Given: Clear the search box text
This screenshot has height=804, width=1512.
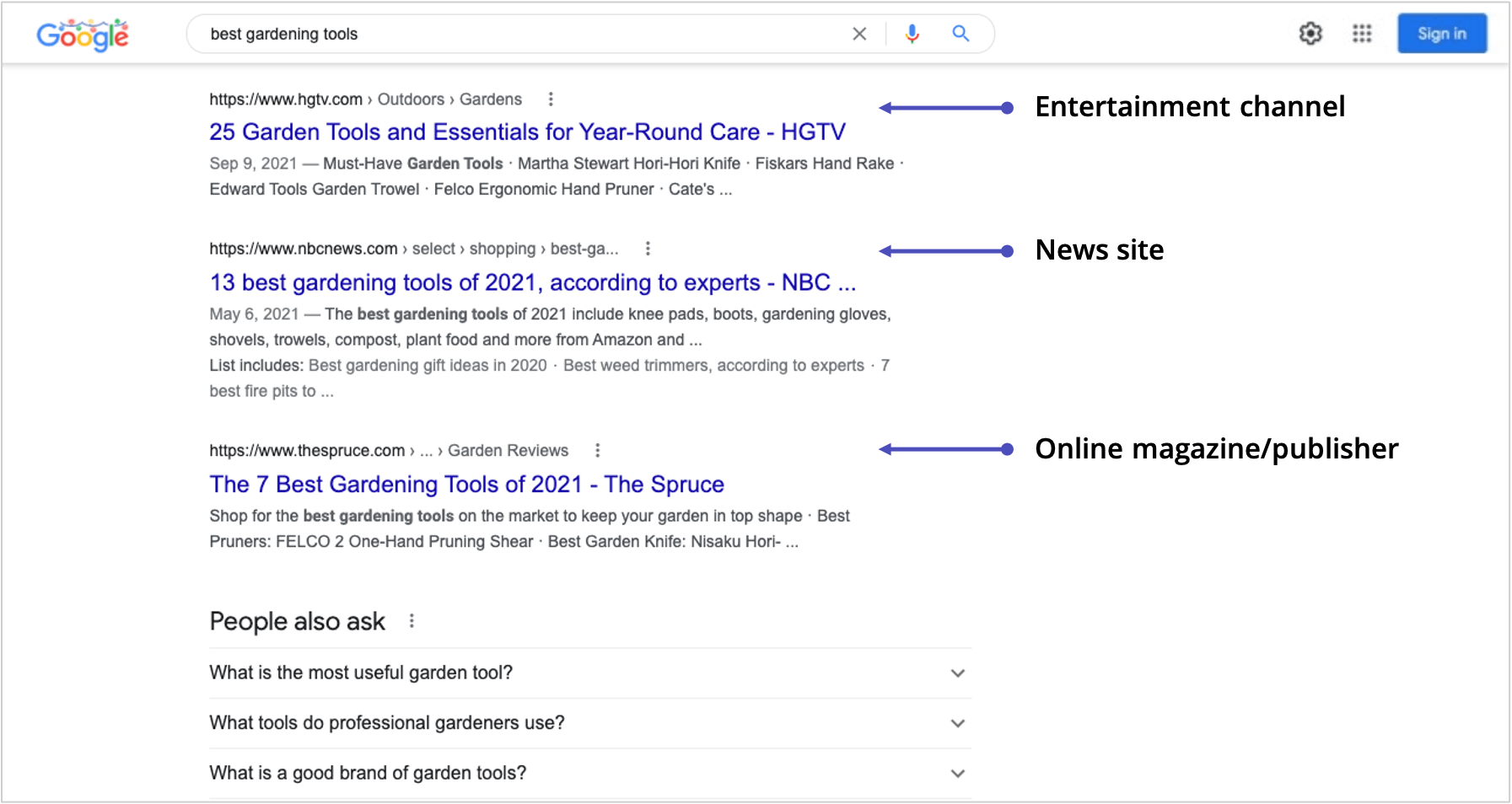Looking at the screenshot, I should pyautogui.click(x=859, y=34).
